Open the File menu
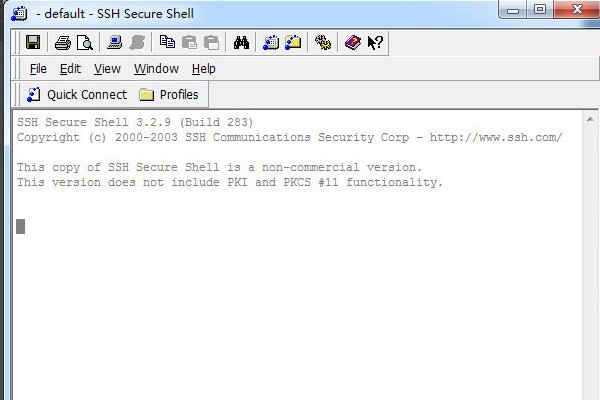Image resolution: width=600 pixels, height=400 pixels. pos(38,69)
